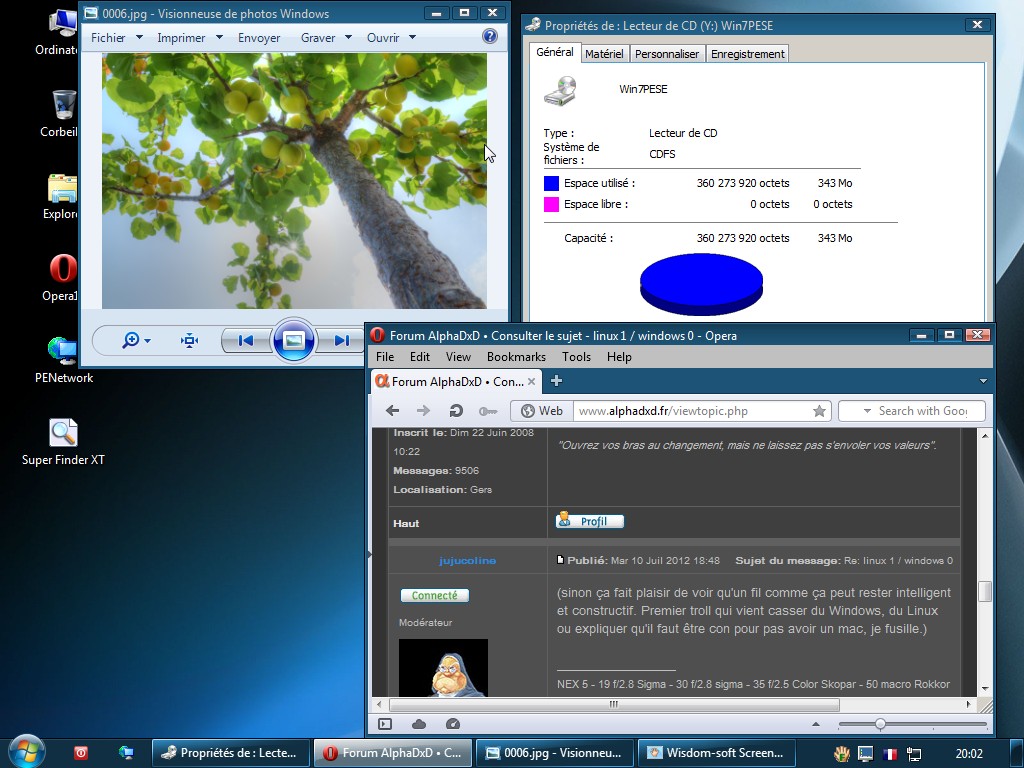This screenshot has width=1024, height=768.
Task: Open the Tools menu in Opera
Action: (576, 357)
